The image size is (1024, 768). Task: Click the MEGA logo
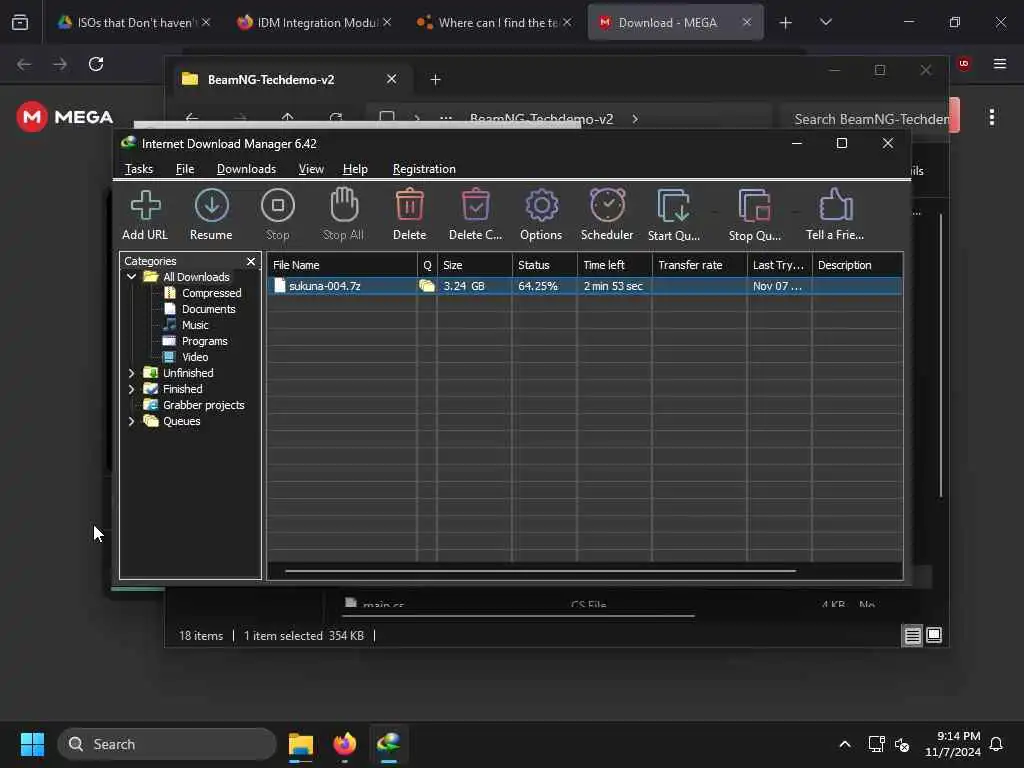point(65,117)
